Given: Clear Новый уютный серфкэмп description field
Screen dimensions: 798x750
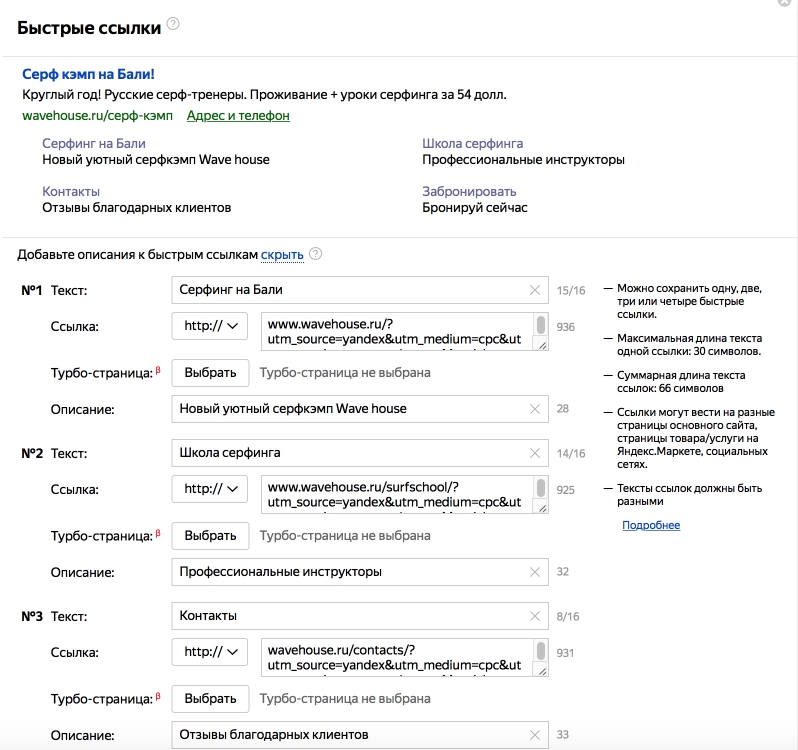Looking at the screenshot, I should click(535, 408).
